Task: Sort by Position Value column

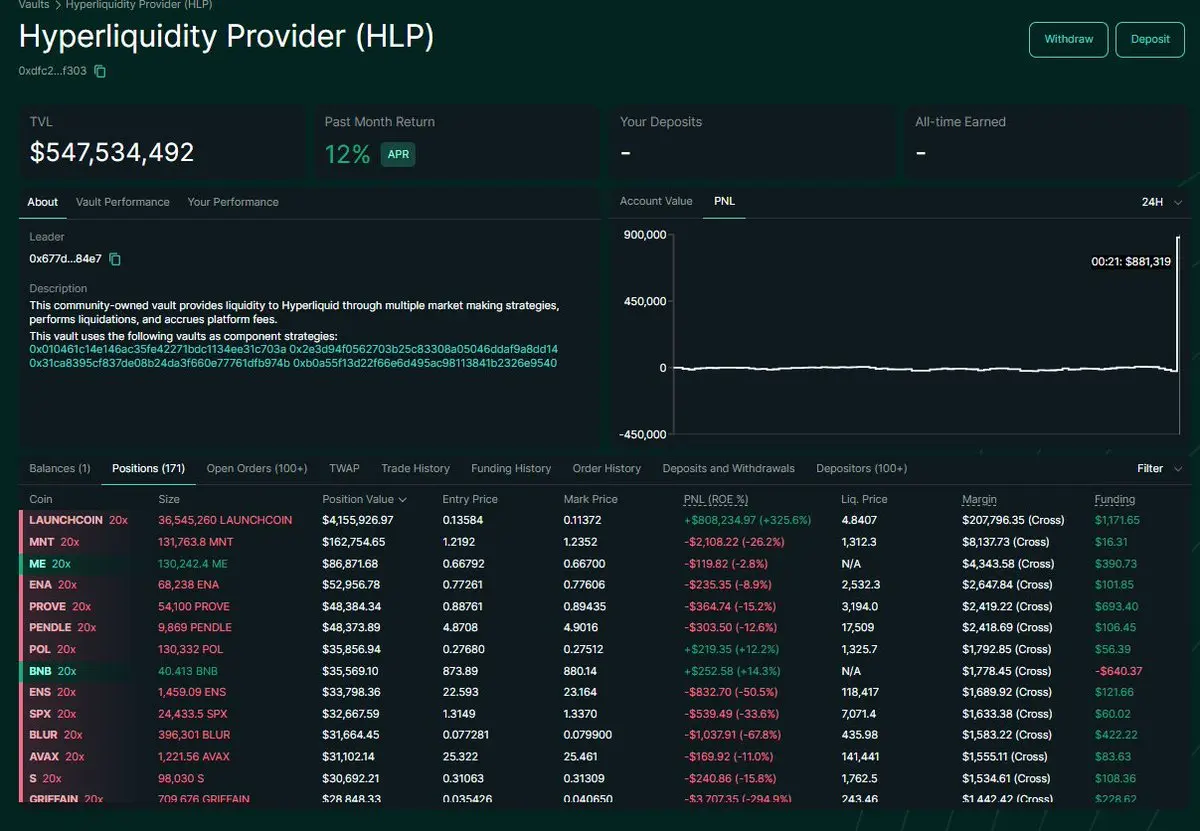Action: (x=364, y=499)
